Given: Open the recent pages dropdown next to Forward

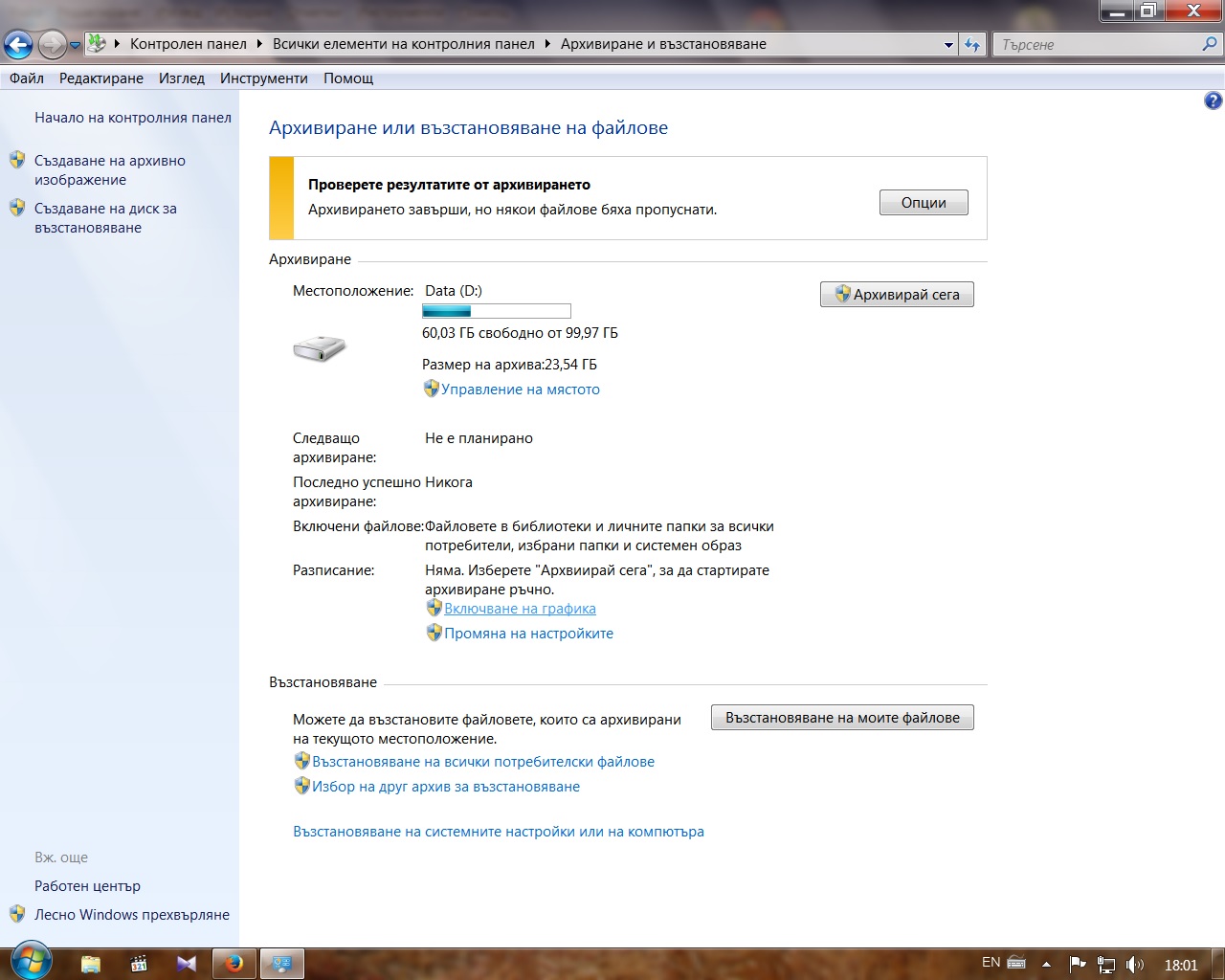Looking at the screenshot, I should (75, 45).
